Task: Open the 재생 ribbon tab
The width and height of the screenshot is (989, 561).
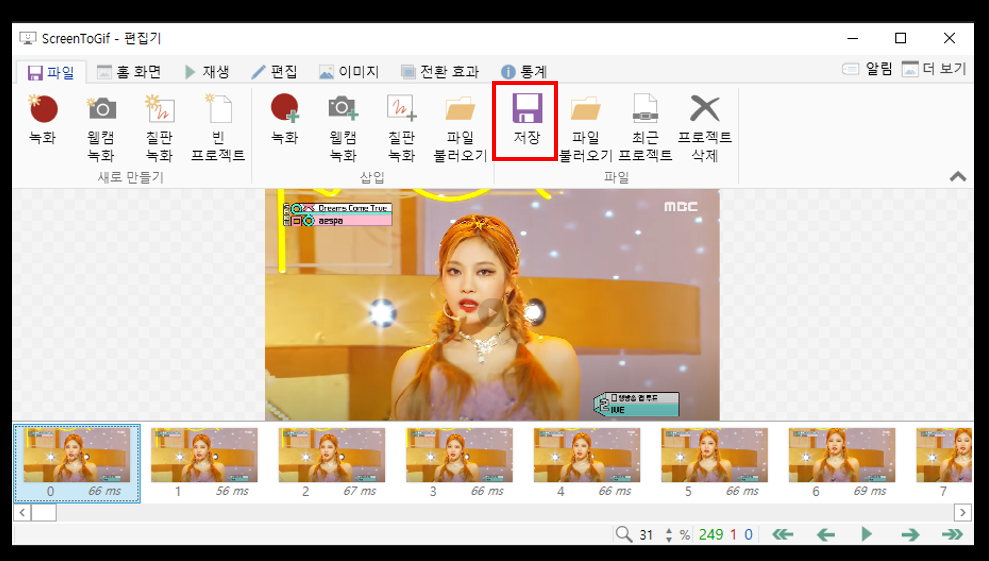Action: tap(208, 72)
